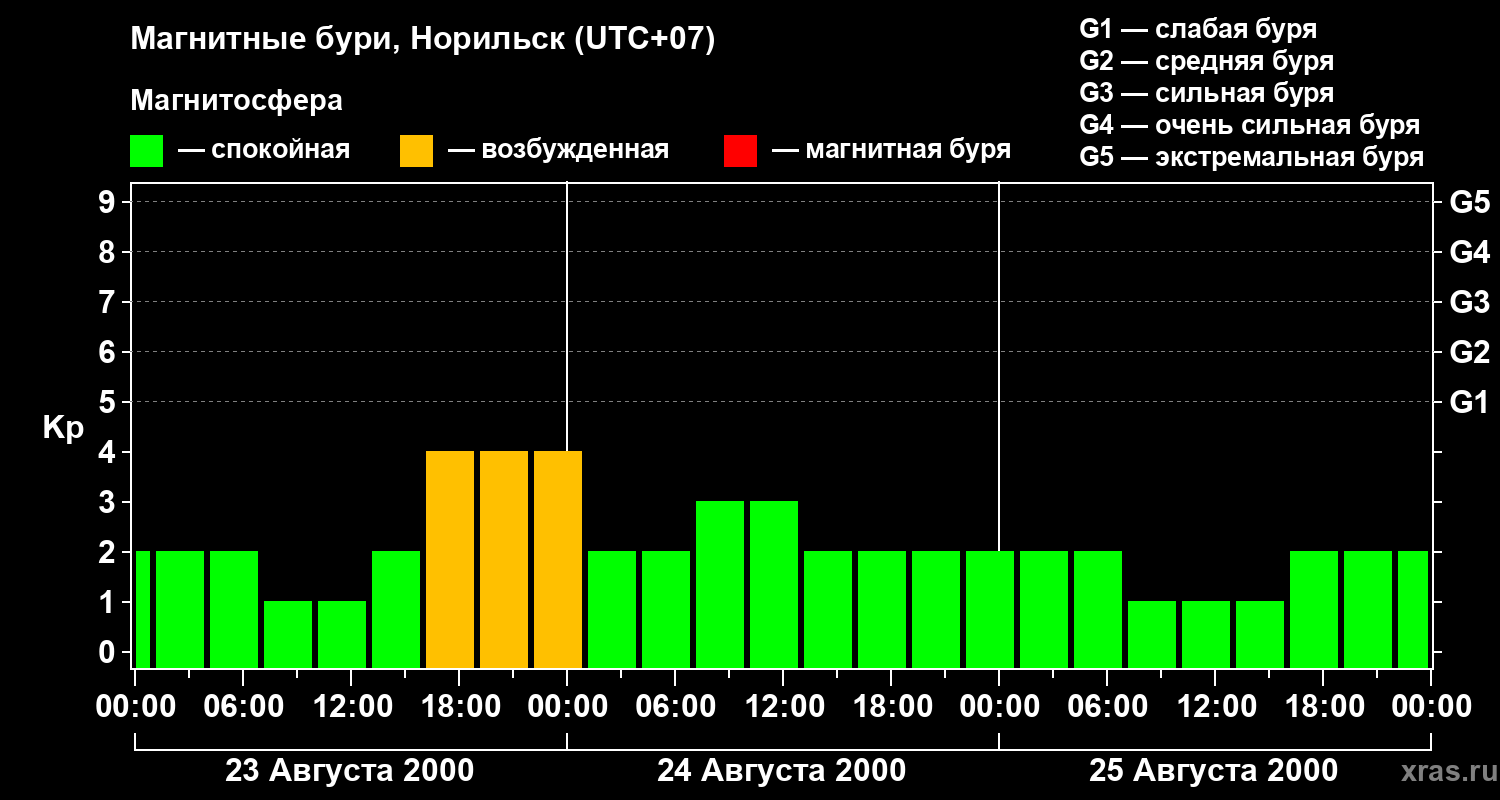Click the green 'спокойная' legend swatch
This screenshot has height=800, width=1500.
[147, 151]
